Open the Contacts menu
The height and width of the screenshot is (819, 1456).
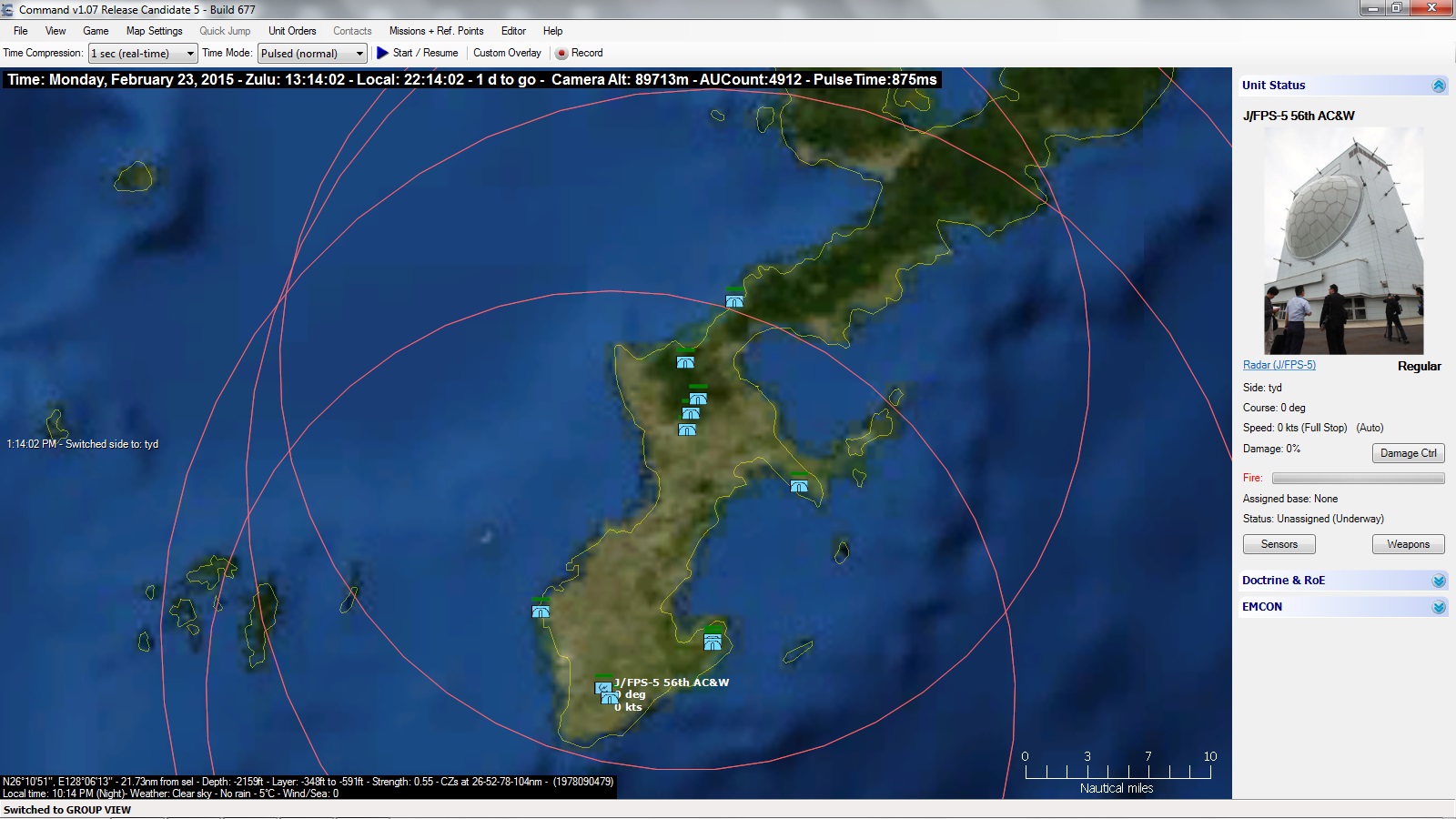pos(352,31)
